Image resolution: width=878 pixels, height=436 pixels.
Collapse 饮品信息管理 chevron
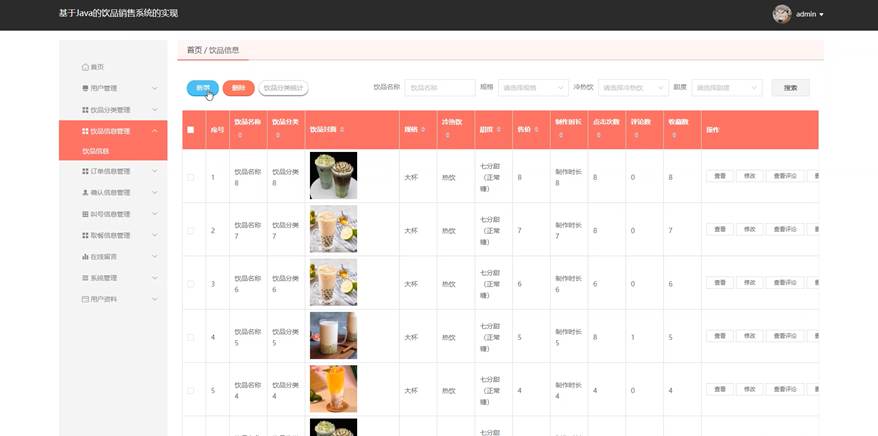(x=155, y=131)
